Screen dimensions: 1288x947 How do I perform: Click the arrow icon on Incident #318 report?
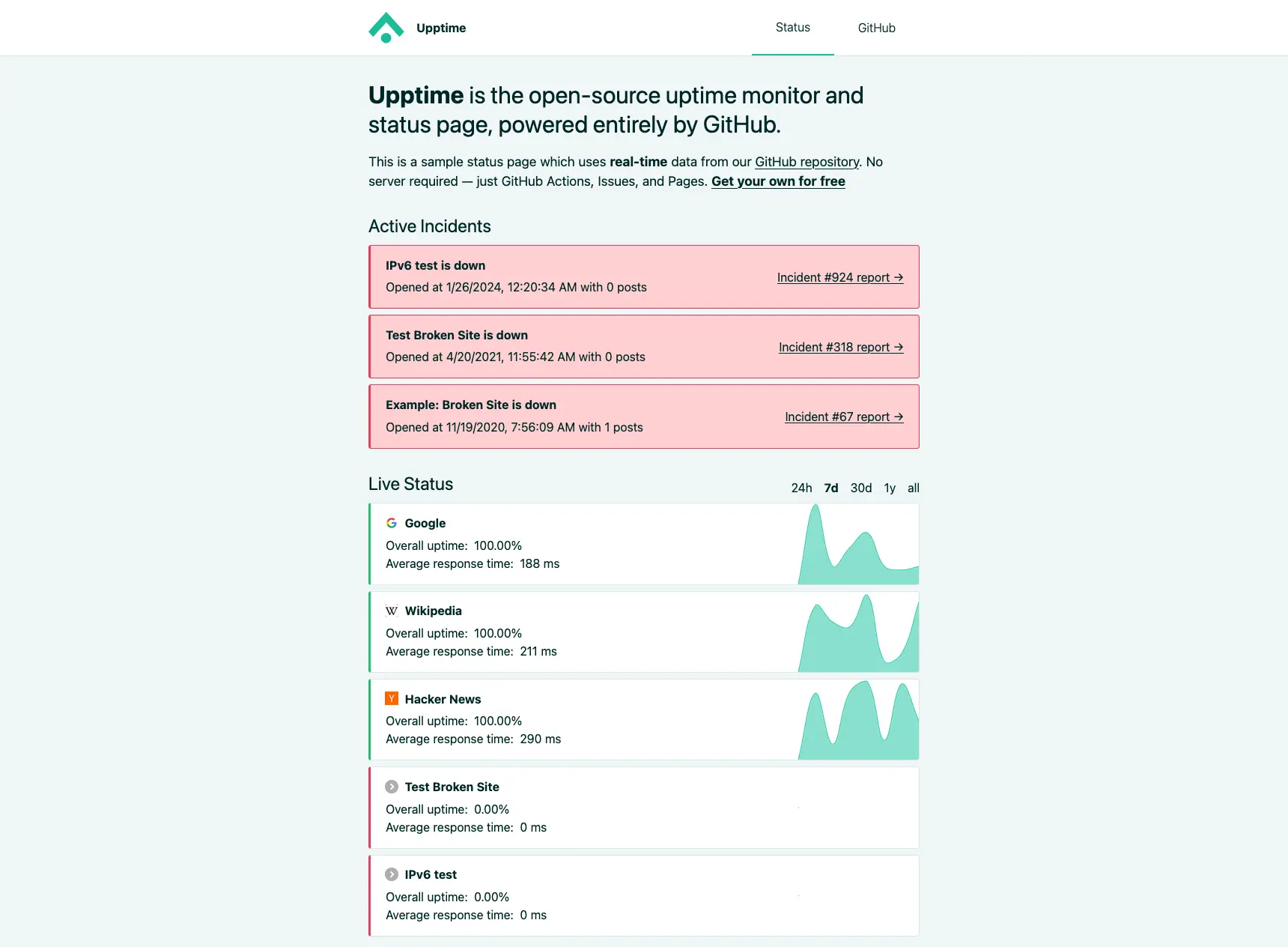(899, 347)
